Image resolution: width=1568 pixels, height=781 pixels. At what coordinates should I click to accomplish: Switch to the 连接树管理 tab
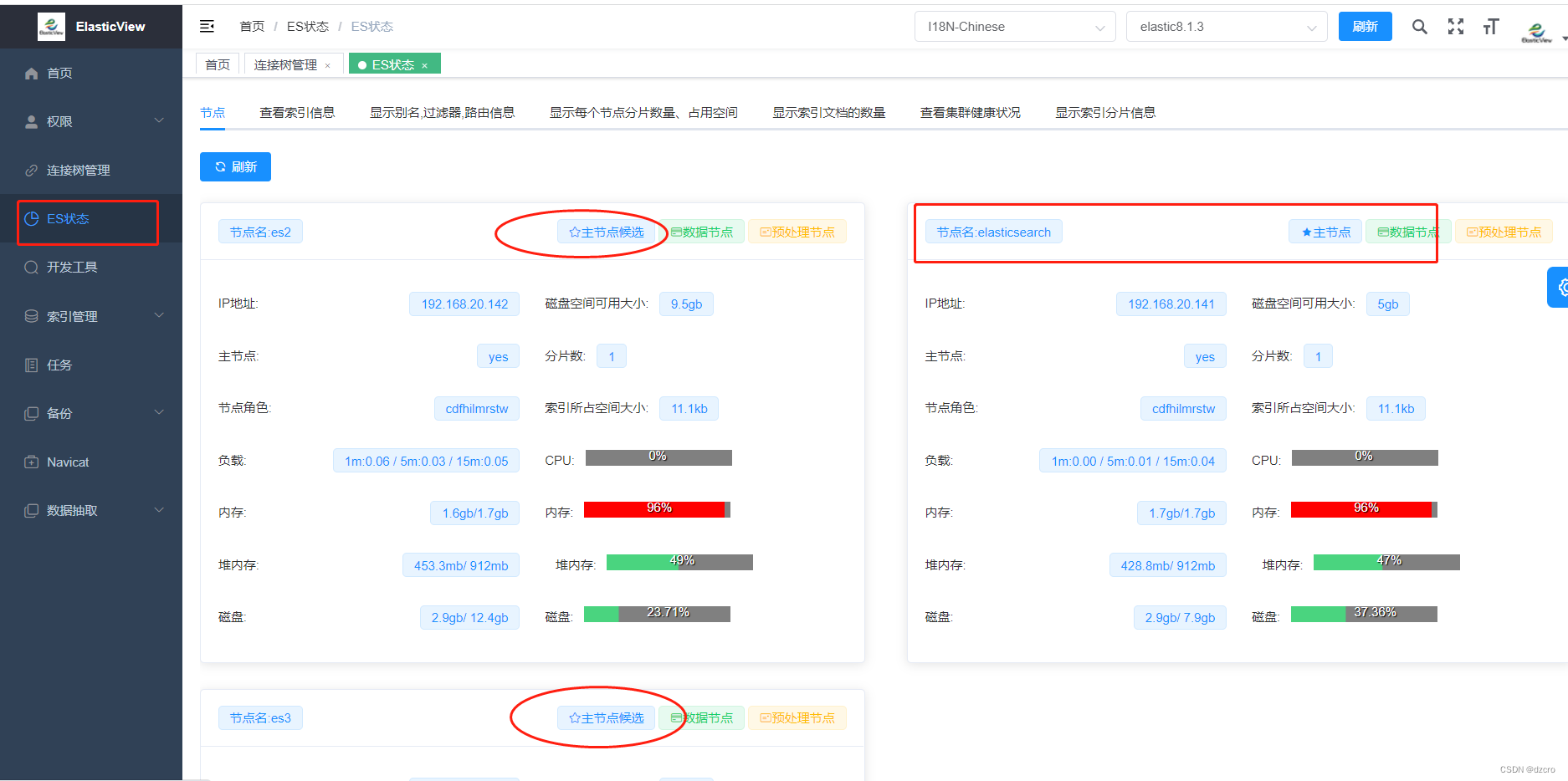coord(287,63)
